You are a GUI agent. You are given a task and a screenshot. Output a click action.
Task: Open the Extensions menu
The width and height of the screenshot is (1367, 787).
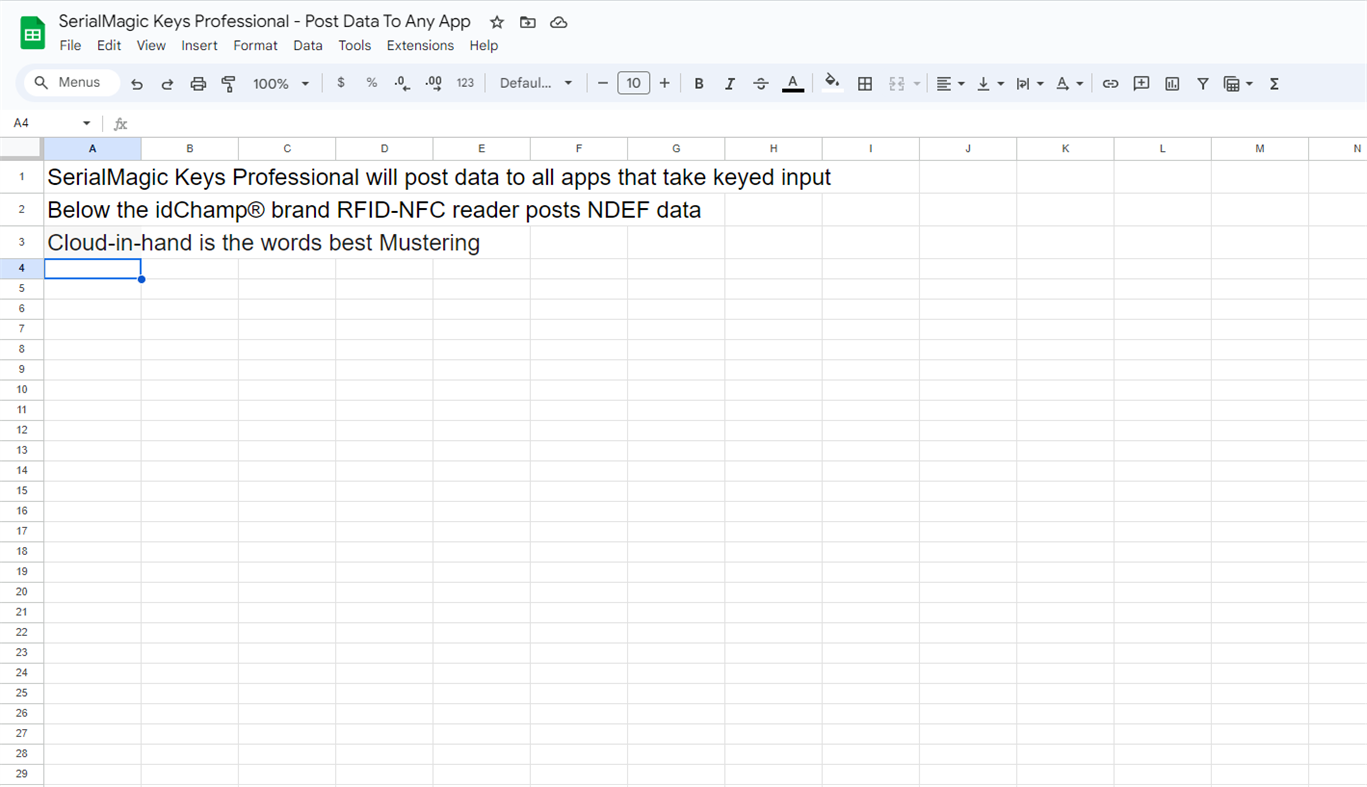[x=420, y=45]
